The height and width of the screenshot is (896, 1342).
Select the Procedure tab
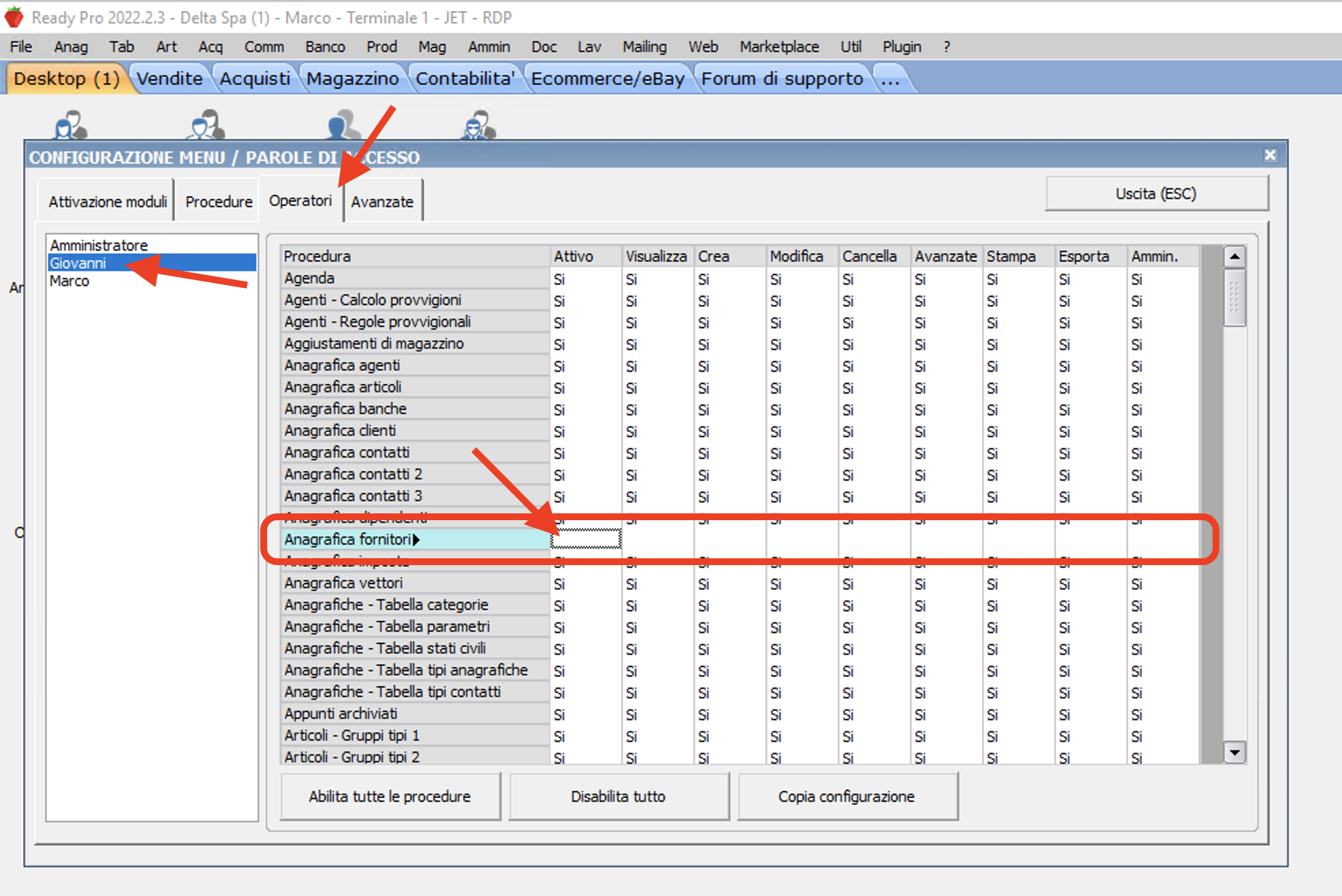tap(219, 202)
